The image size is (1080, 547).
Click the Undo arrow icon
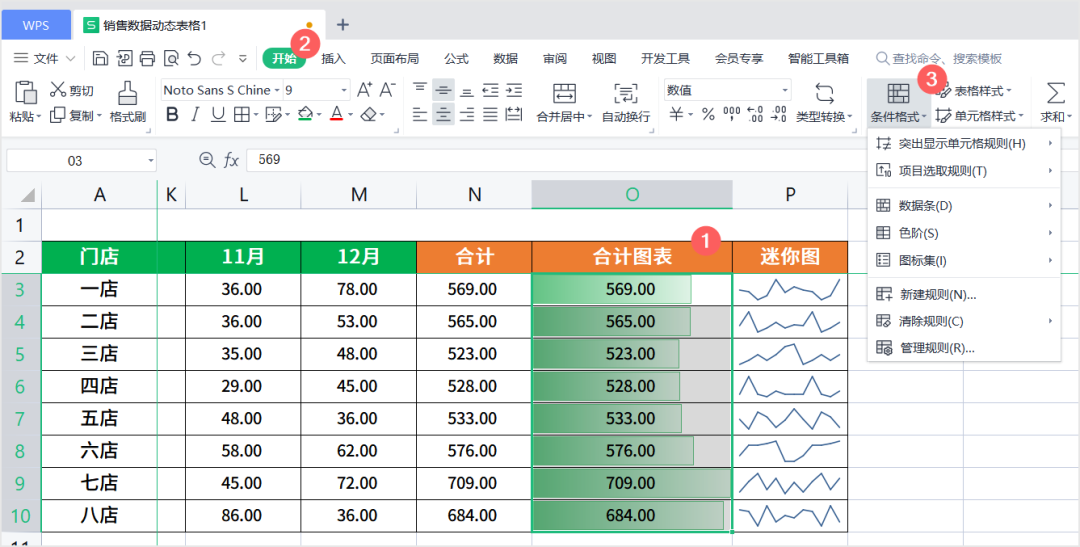click(194, 58)
